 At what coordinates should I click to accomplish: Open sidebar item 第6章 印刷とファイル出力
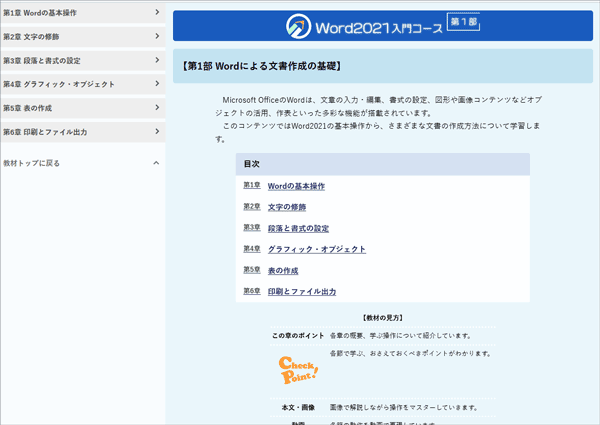coord(83,132)
